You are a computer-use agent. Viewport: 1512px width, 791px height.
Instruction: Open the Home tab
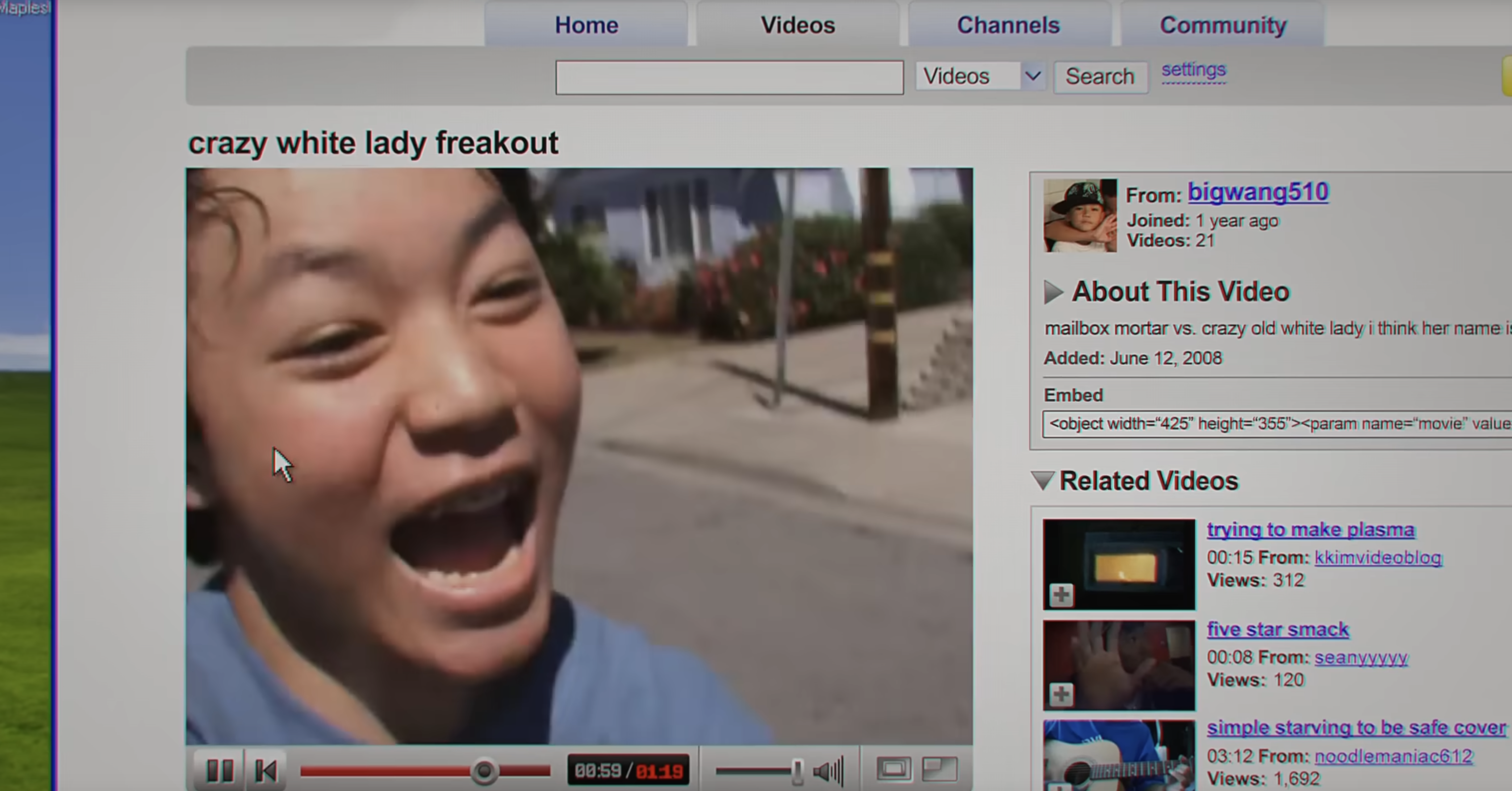point(586,25)
